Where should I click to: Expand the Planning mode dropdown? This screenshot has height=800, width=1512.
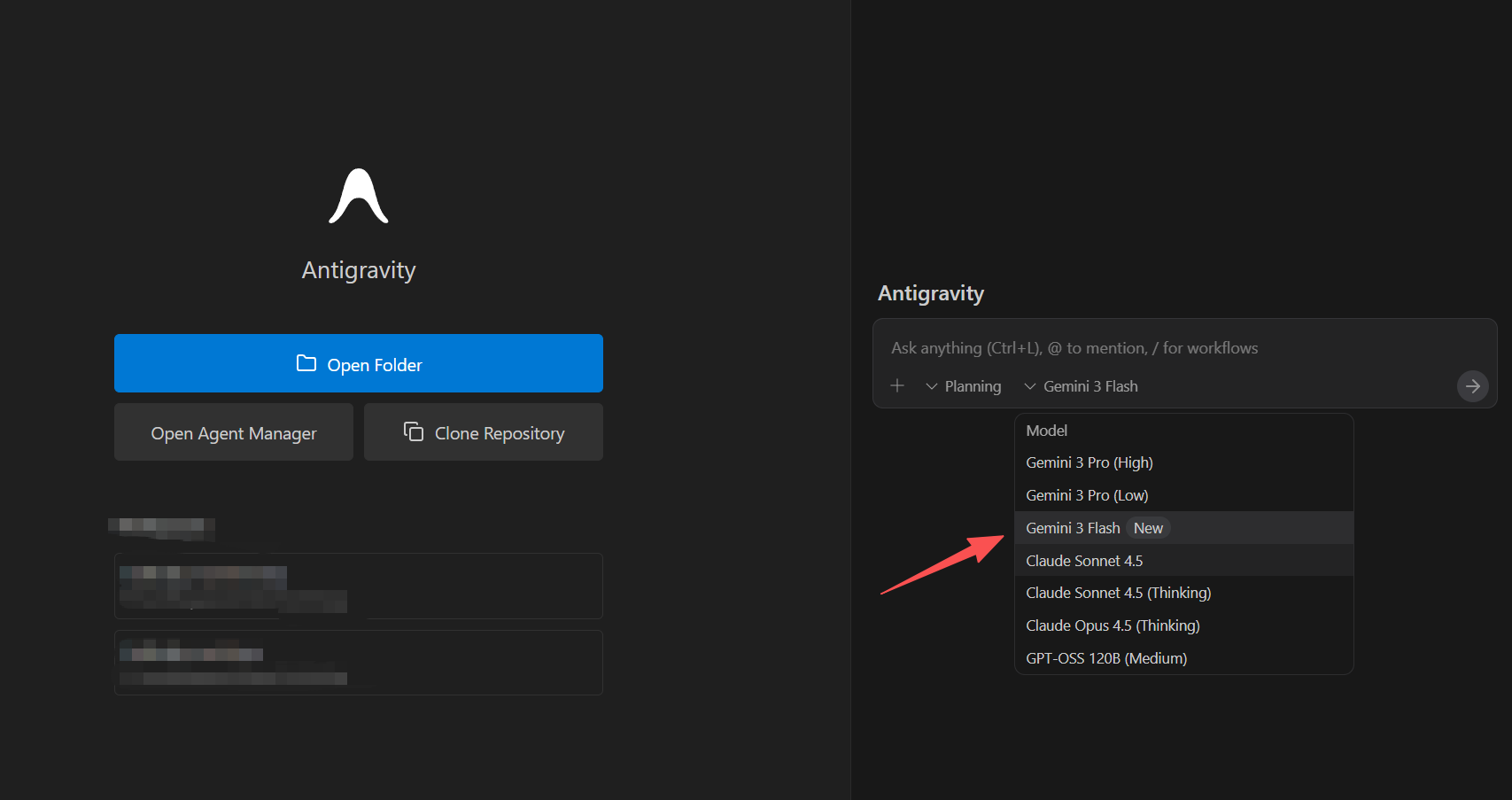964,386
